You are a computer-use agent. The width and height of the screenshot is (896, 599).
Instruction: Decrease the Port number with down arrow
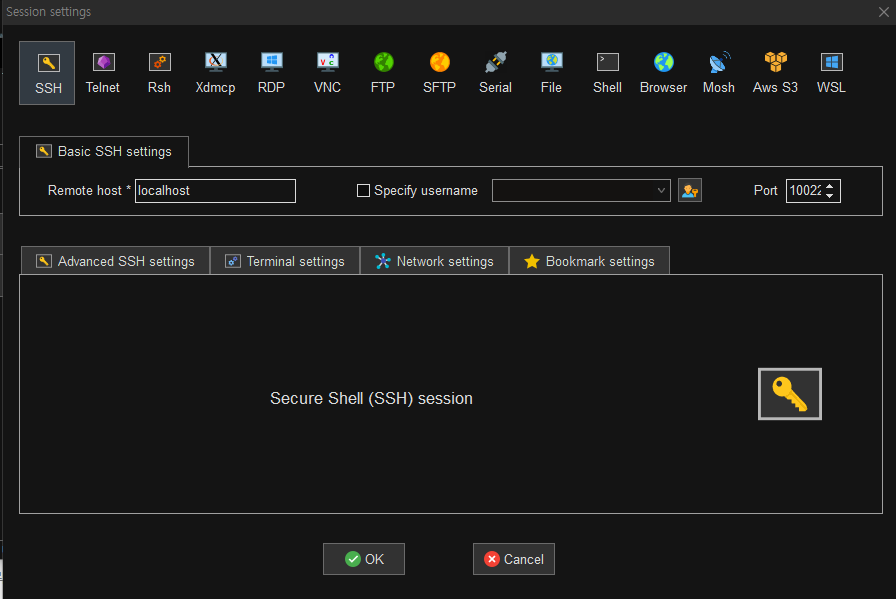click(830, 196)
